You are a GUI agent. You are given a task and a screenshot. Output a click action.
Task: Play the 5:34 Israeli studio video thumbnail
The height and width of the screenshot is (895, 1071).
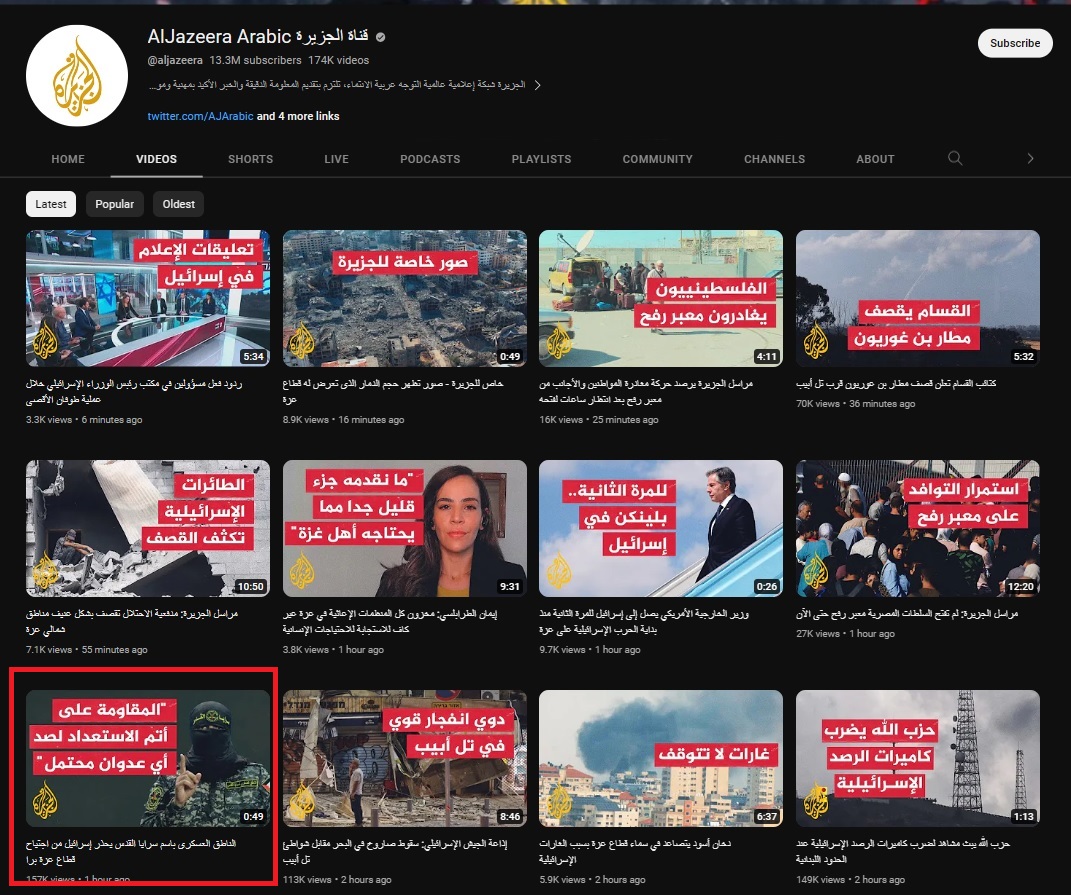148,299
